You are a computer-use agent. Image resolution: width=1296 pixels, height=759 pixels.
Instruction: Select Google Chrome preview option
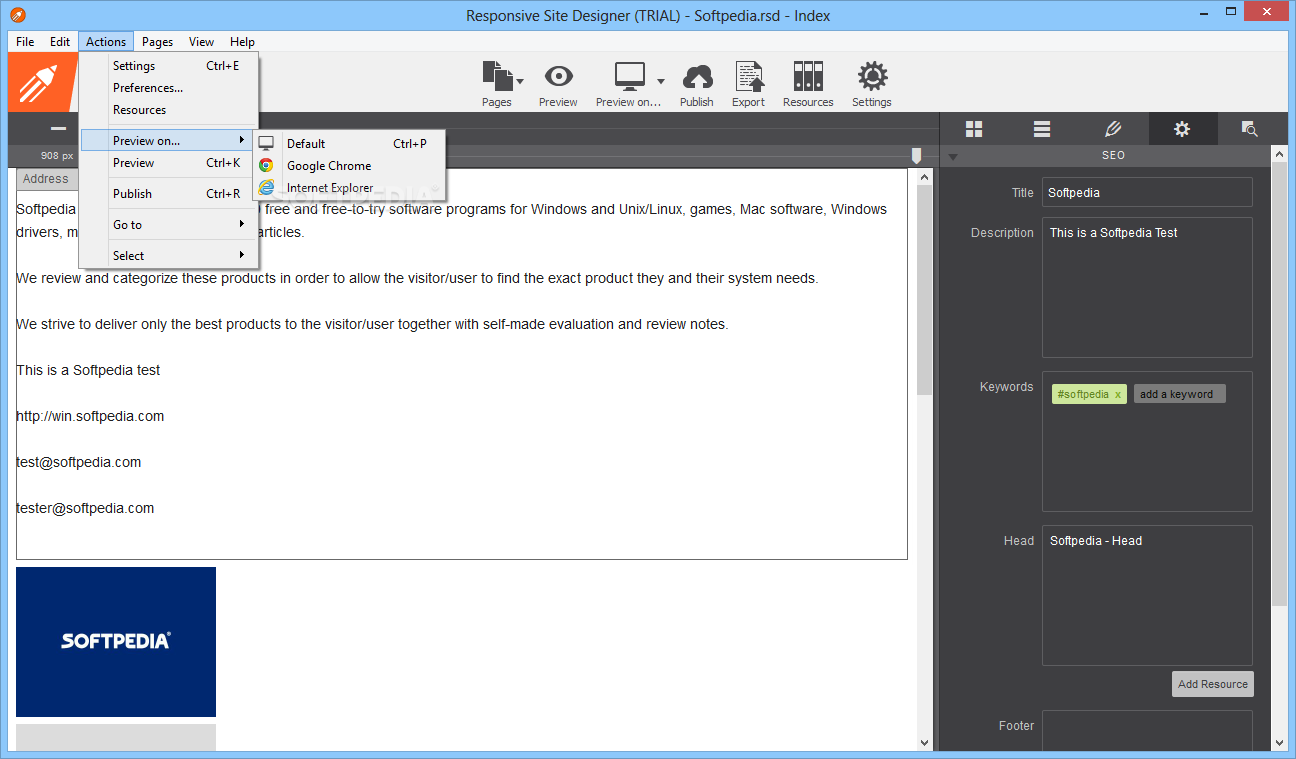pyautogui.click(x=349, y=166)
